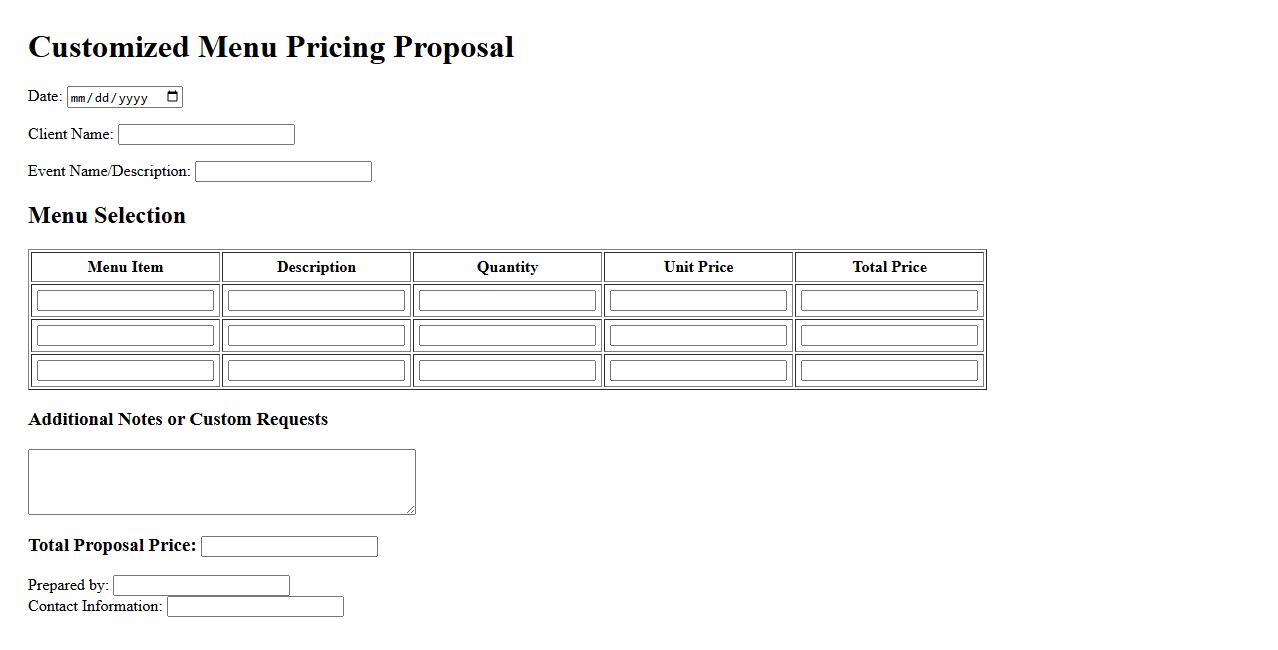Click the Event Name/Description field
This screenshot has width=1278, height=650.
pyautogui.click(x=283, y=171)
